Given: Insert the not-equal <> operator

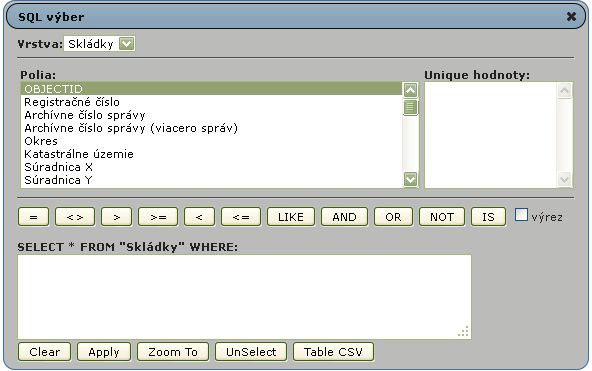Looking at the screenshot, I should click(75, 217).
